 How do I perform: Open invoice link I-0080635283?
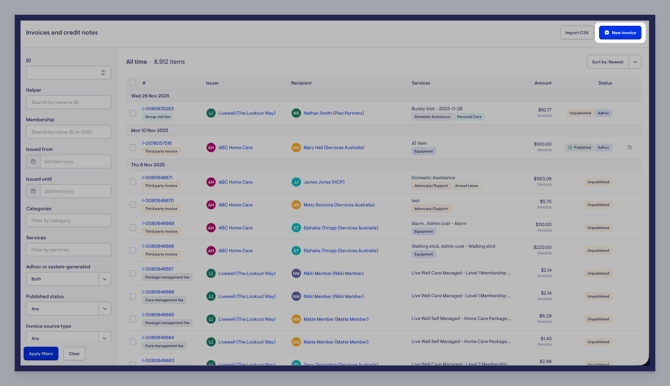click(x=158, y=109)
